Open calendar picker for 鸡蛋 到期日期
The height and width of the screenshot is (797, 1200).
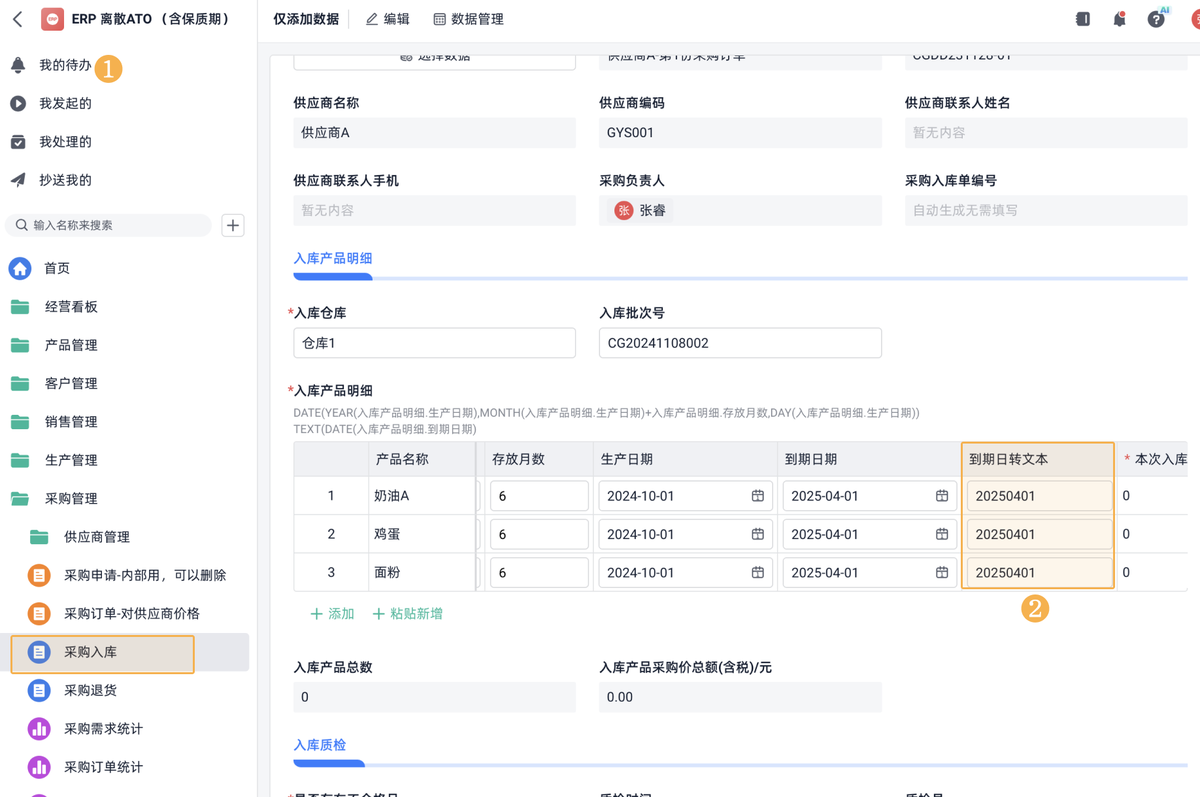942,534
